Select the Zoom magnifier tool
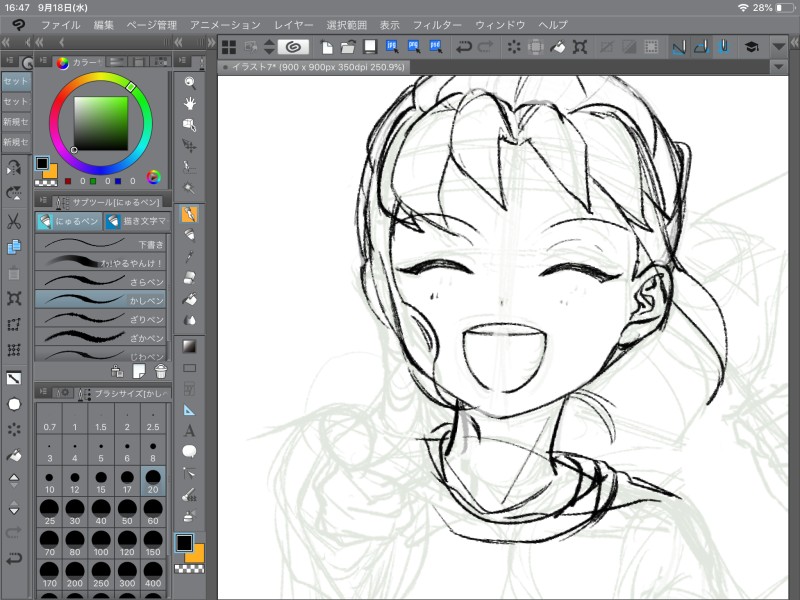The height and width of the screenshot is (600, 800). click(x=189, y=82)
